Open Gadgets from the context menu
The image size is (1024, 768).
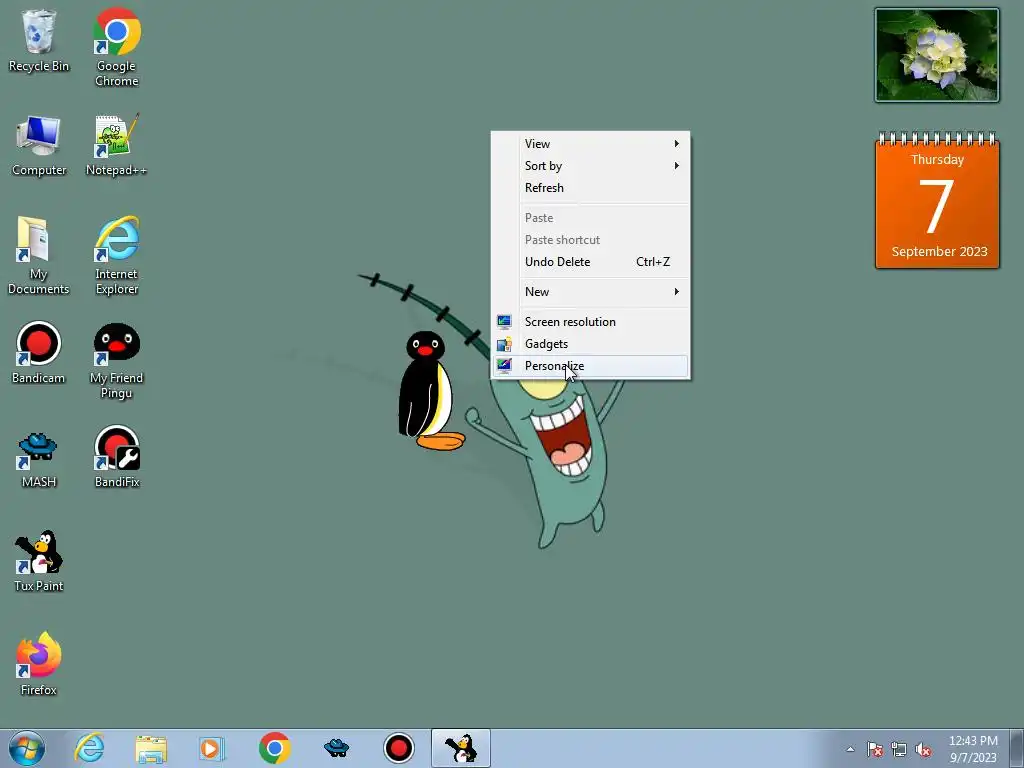pos(590,344)
